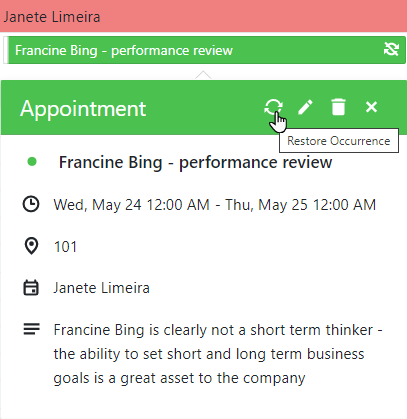The image size is (407, 419).
Task: Click the Restore Occurrence tooltip label
Action: click(x=339, y=141)
